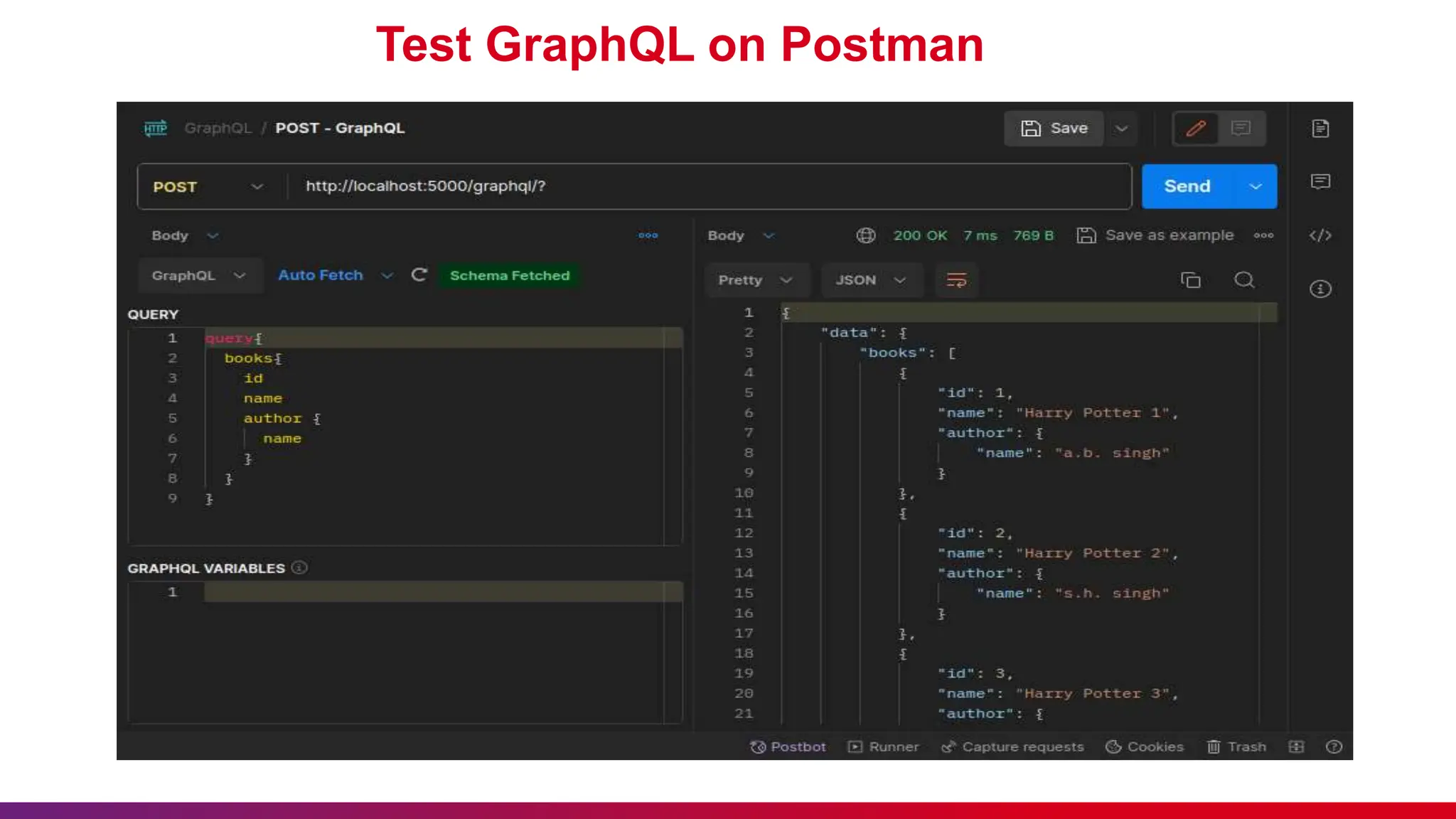Open the Code snippet sidebar icon
Viewport: 1456px width, 819px height.
(1320, 235)
